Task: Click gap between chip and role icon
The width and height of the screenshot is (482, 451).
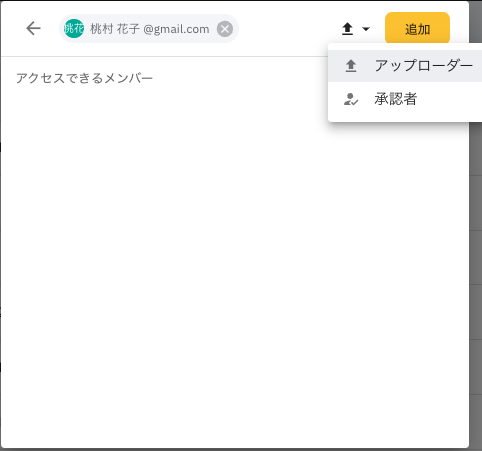Action: click(287, 29)
